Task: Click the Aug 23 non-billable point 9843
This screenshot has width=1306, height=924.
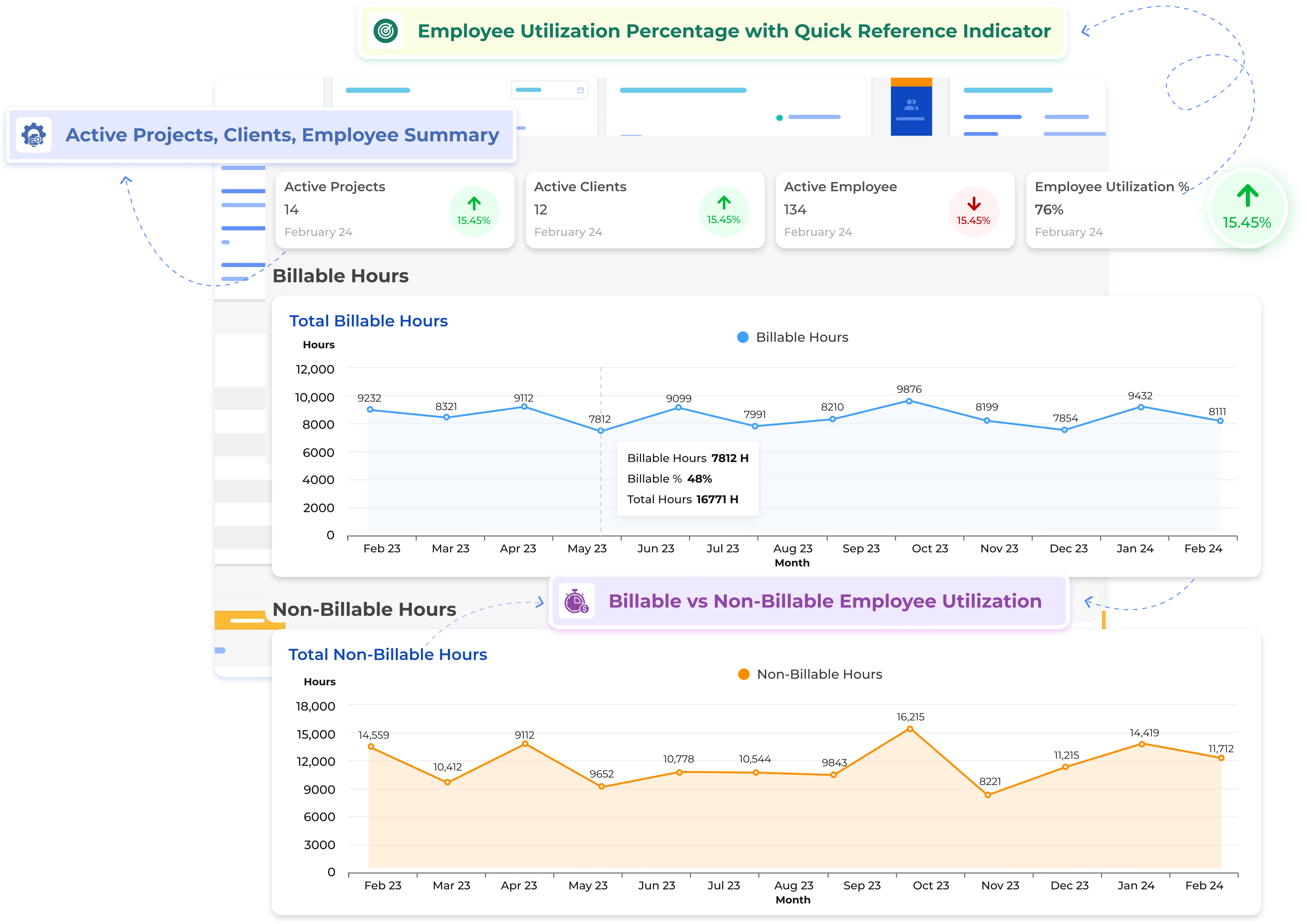Action: [833, 775]
